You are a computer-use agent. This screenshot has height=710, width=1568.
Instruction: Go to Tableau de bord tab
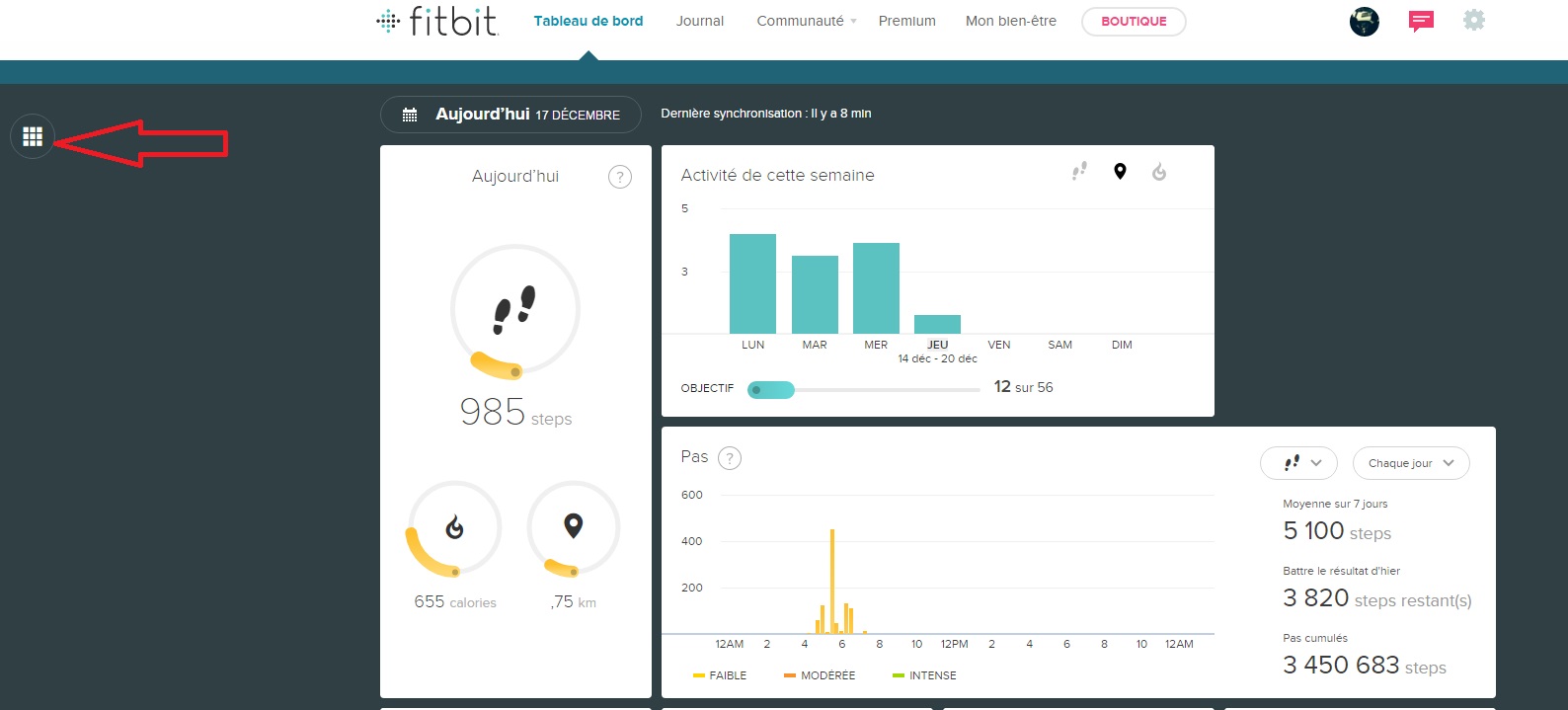588,21
